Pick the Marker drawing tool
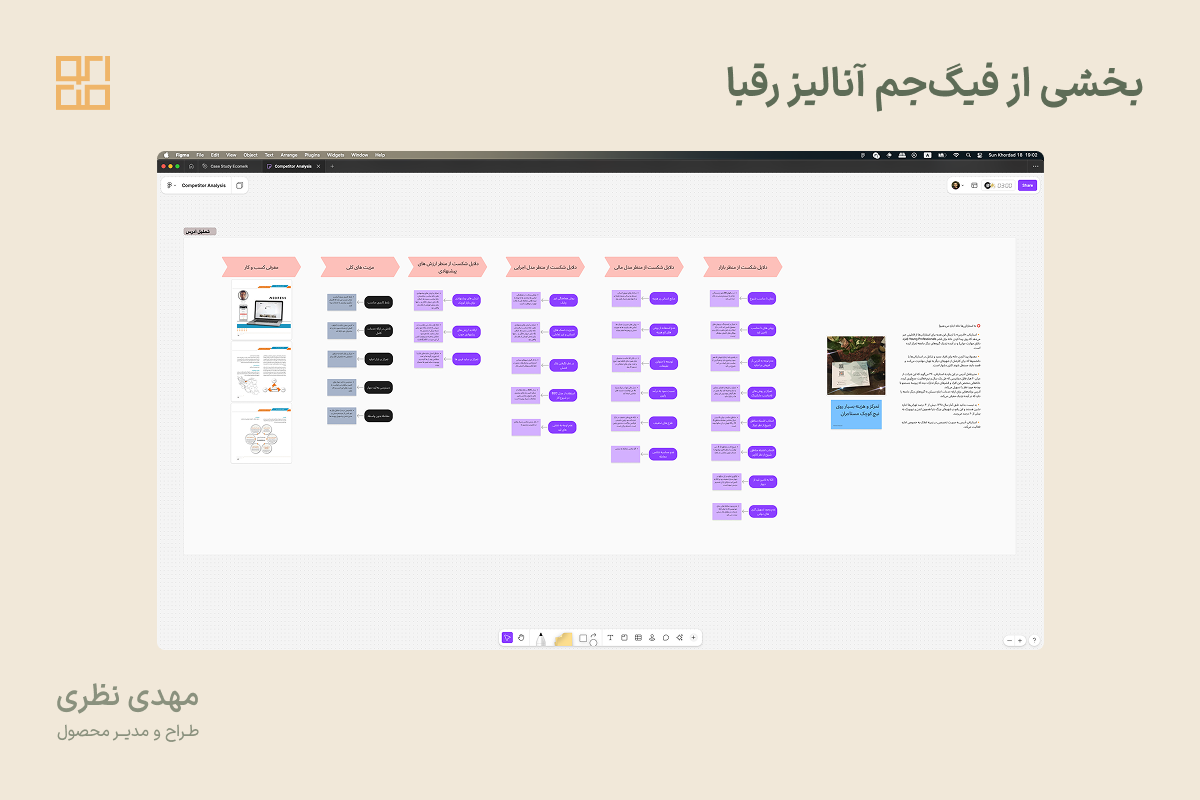The image size is (1200, 800). tap(541, 637)
